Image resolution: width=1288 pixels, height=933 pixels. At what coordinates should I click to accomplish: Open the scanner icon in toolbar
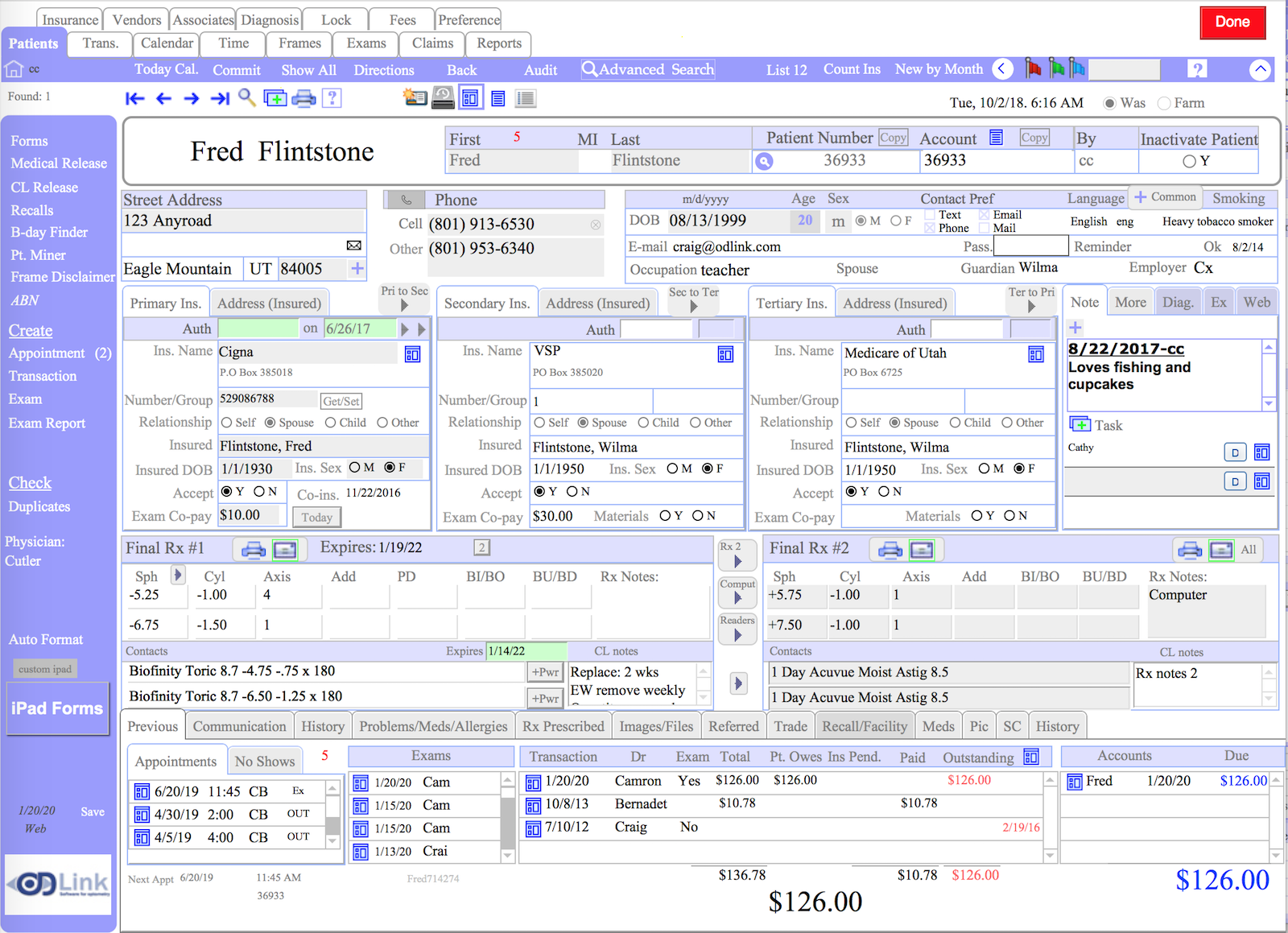pos(443,97)
